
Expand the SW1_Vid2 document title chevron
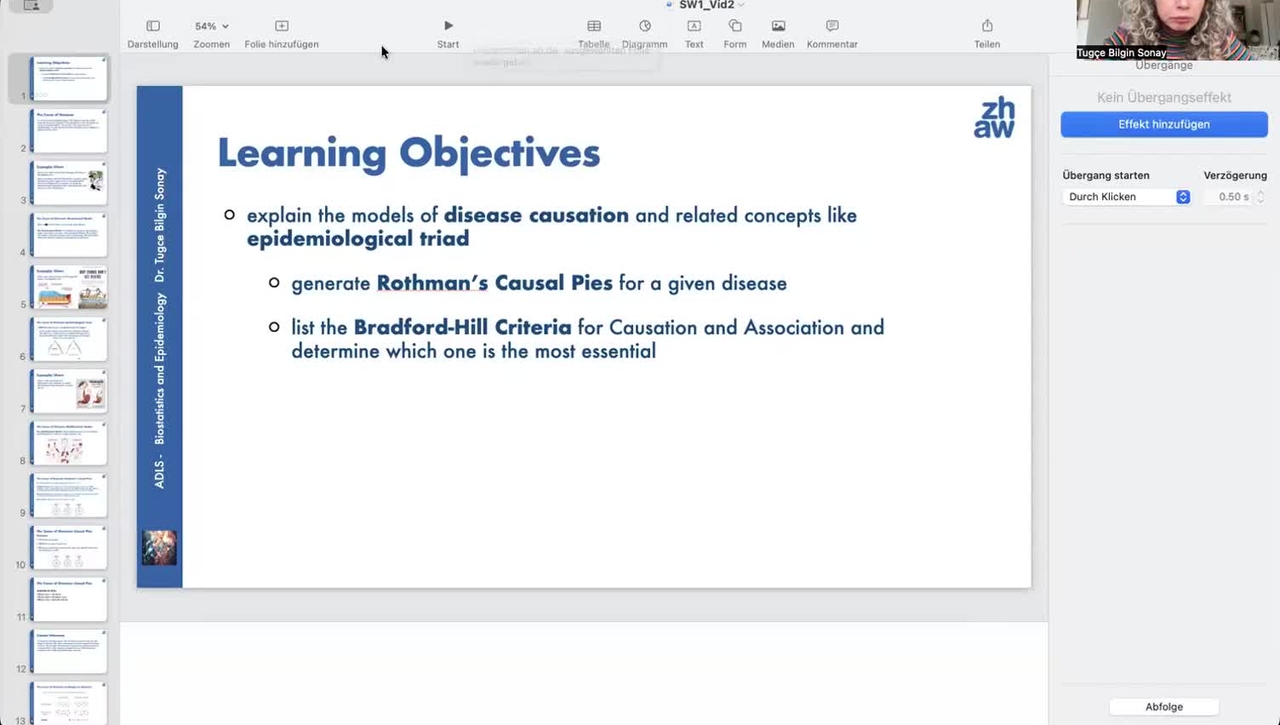741,6
